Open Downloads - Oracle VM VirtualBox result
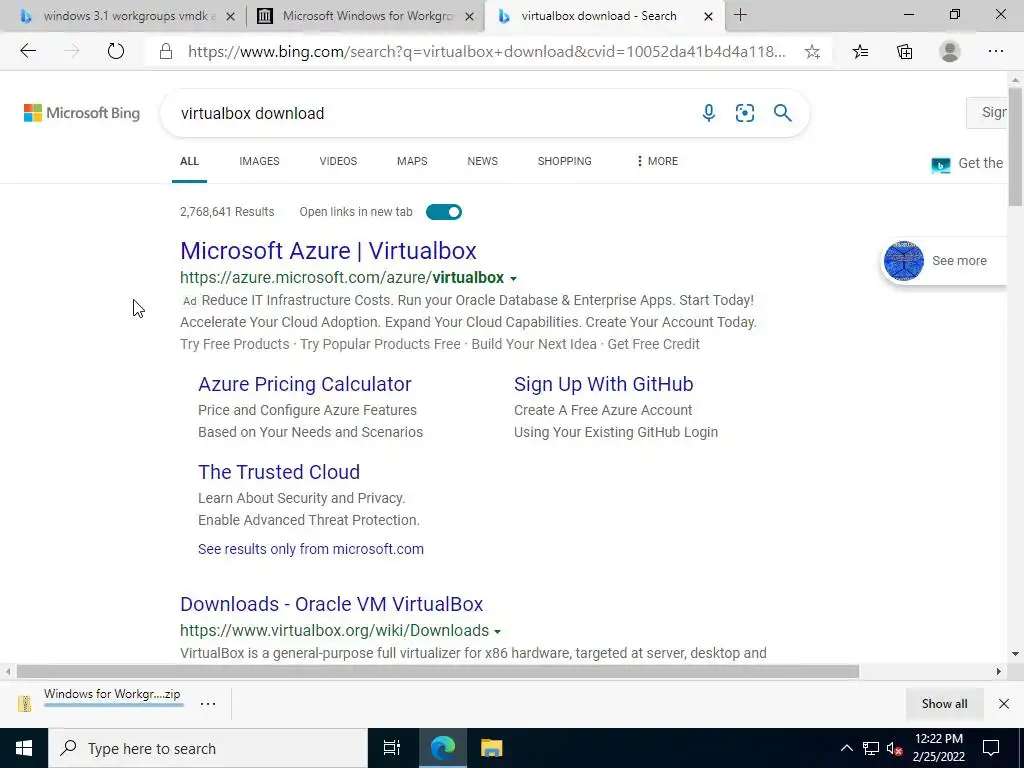1024x768 pixels. click(332, 604)
